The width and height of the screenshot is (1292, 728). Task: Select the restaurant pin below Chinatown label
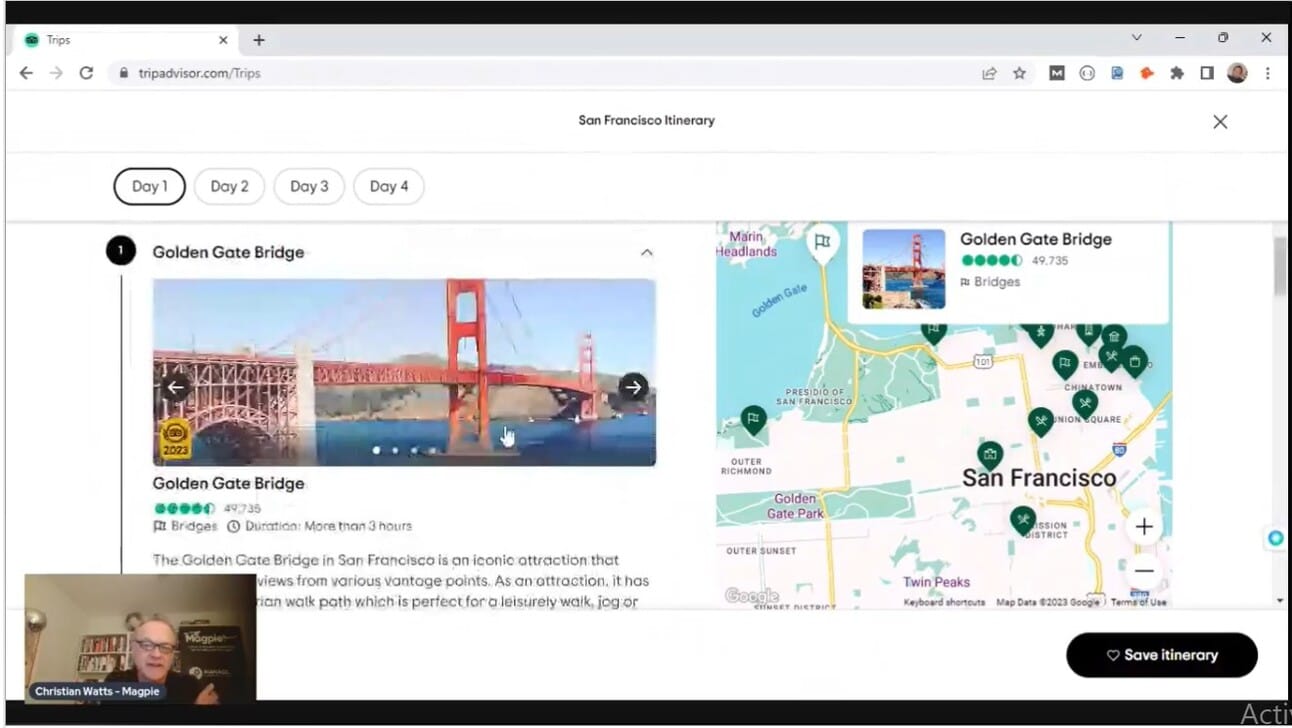pyautogui.click(x=1085, y=404)
